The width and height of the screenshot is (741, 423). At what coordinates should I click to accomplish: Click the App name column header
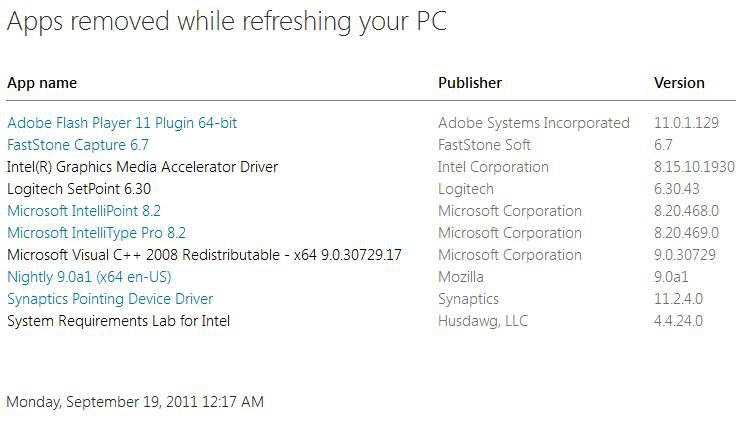[x=42, y=83]
